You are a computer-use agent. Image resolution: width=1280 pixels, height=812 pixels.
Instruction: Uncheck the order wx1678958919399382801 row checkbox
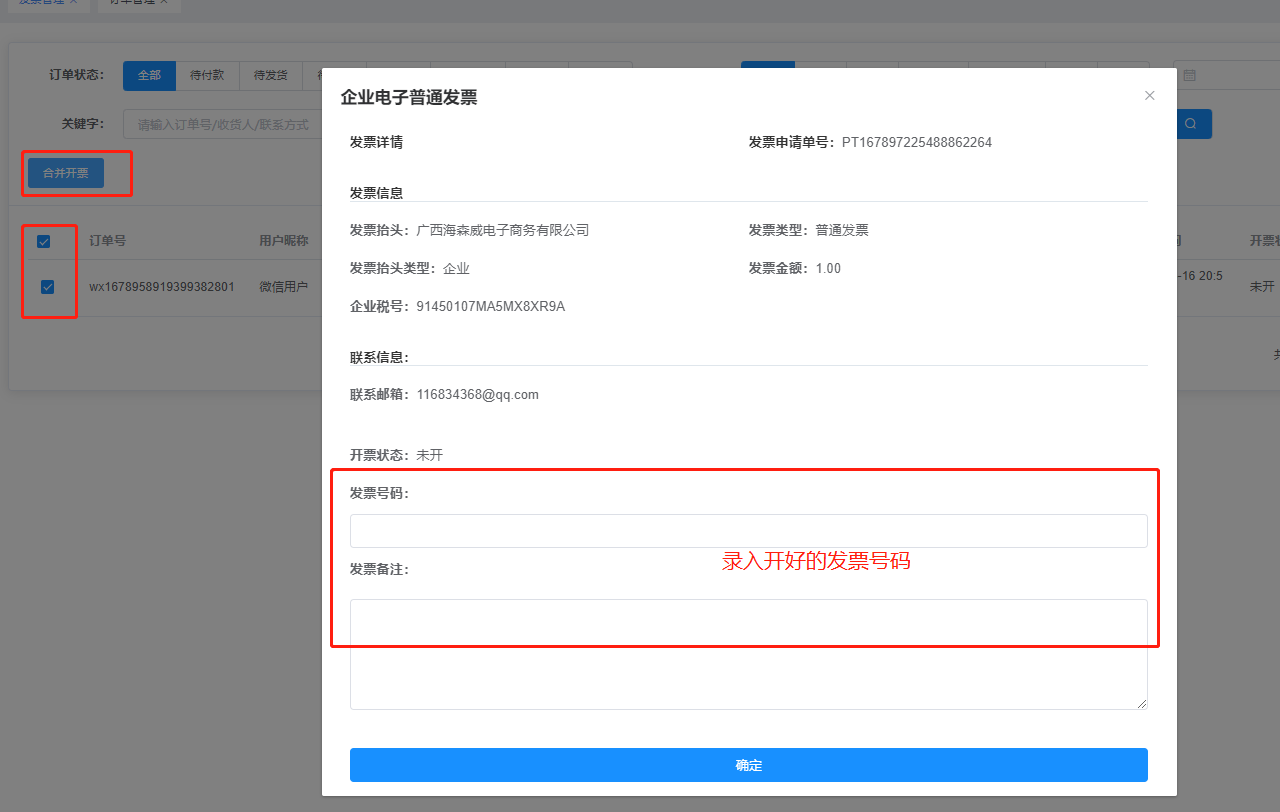pos(47,287)
